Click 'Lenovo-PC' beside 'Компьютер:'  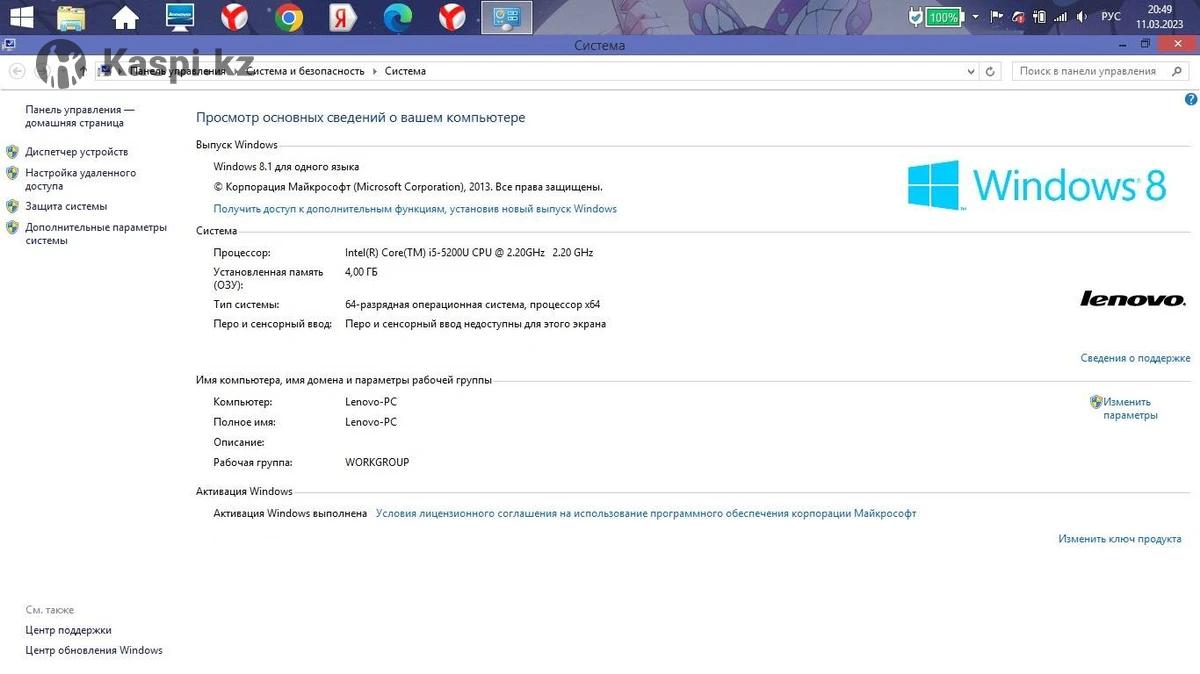point(371,402)
